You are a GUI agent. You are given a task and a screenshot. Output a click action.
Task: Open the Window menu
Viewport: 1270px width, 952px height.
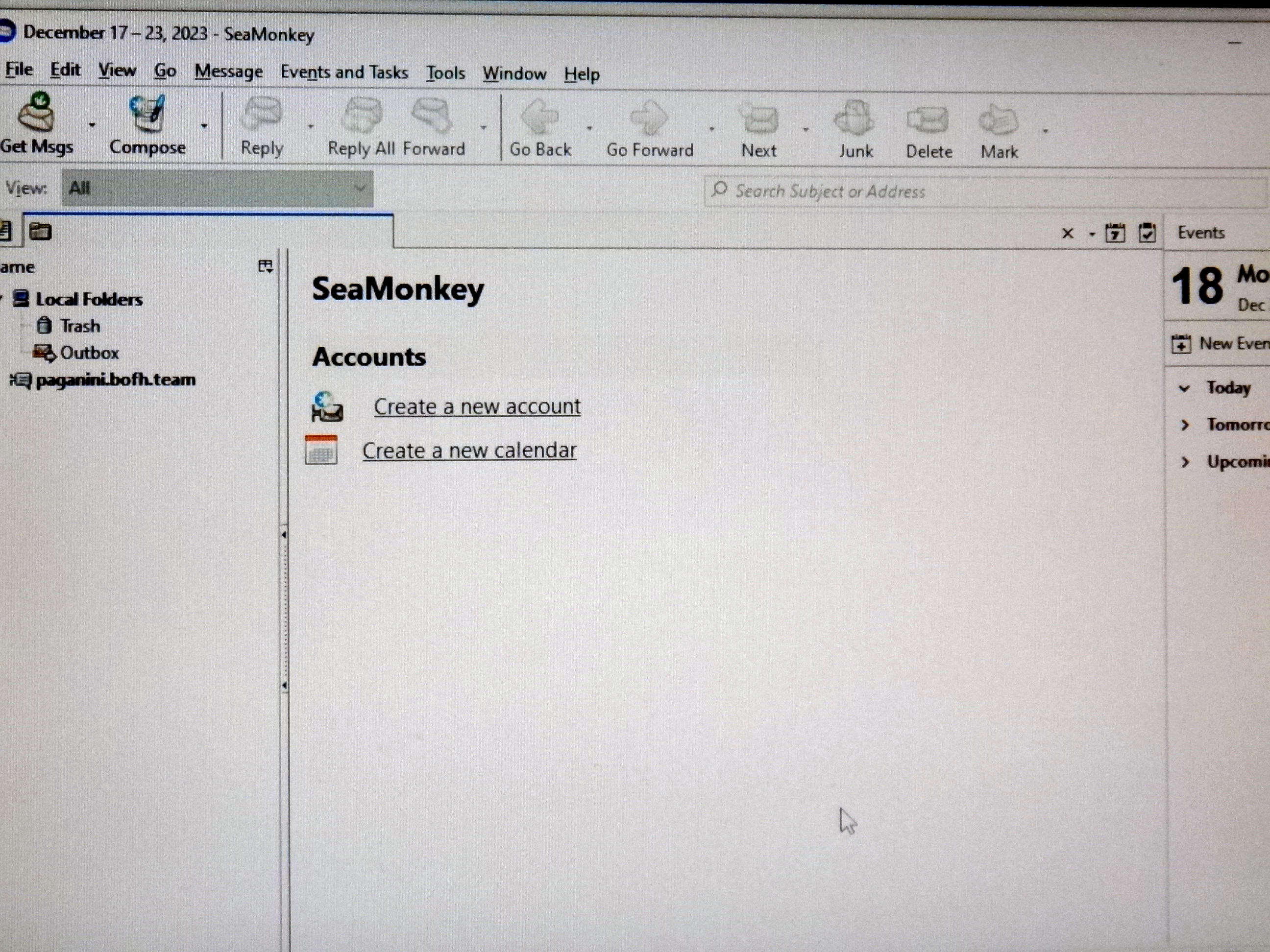pyautogui.click(x=514, y=74)
